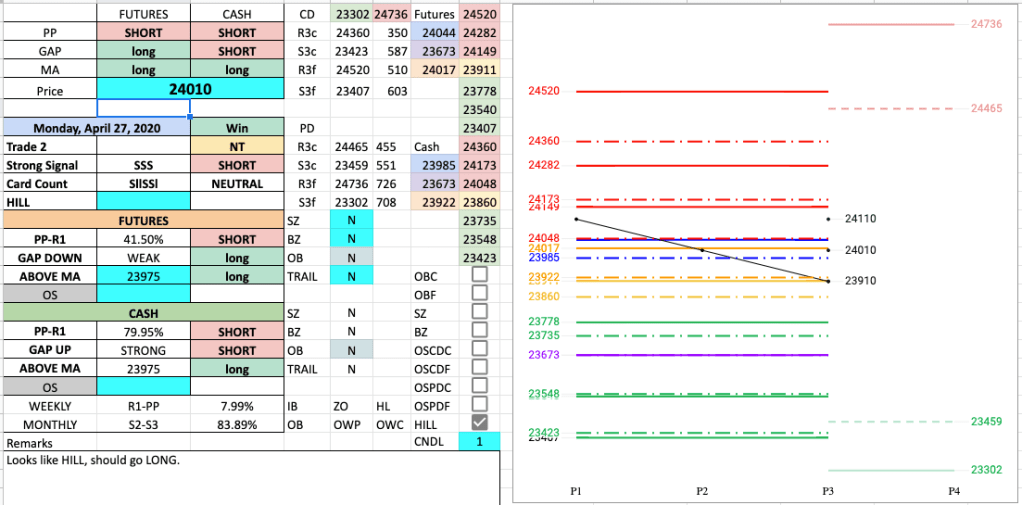The image size is (1022, 505).
Task: Select the 23302 light green chart line
Action: pyautogui.click(x=890, y=470)
